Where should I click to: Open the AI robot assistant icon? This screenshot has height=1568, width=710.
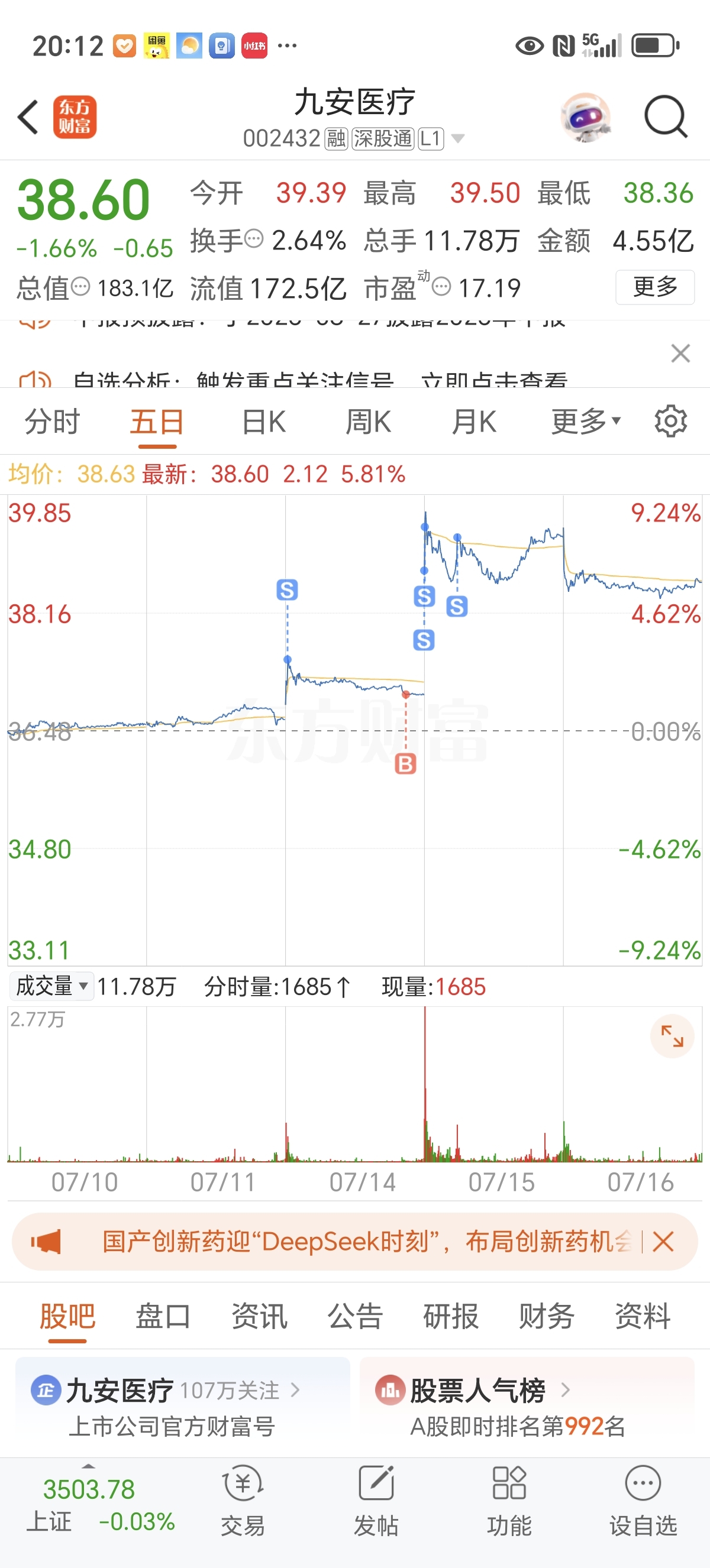pyautogui.click(x=585, y=117)
